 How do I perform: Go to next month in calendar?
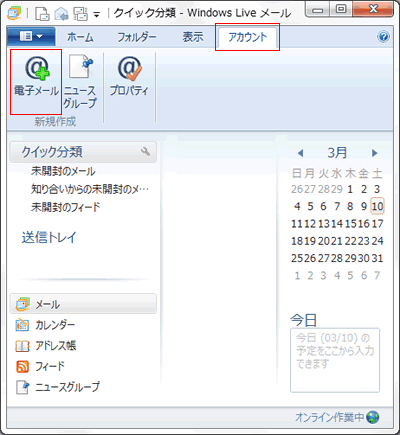(375, 153)
